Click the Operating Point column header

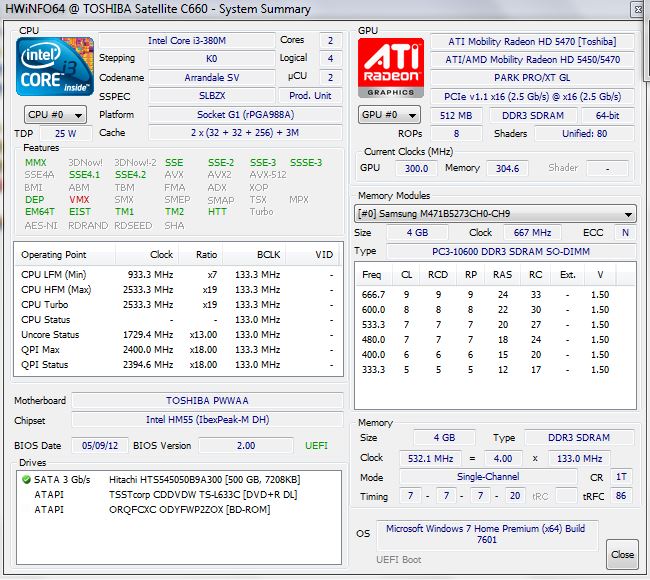tap(65, 255)
